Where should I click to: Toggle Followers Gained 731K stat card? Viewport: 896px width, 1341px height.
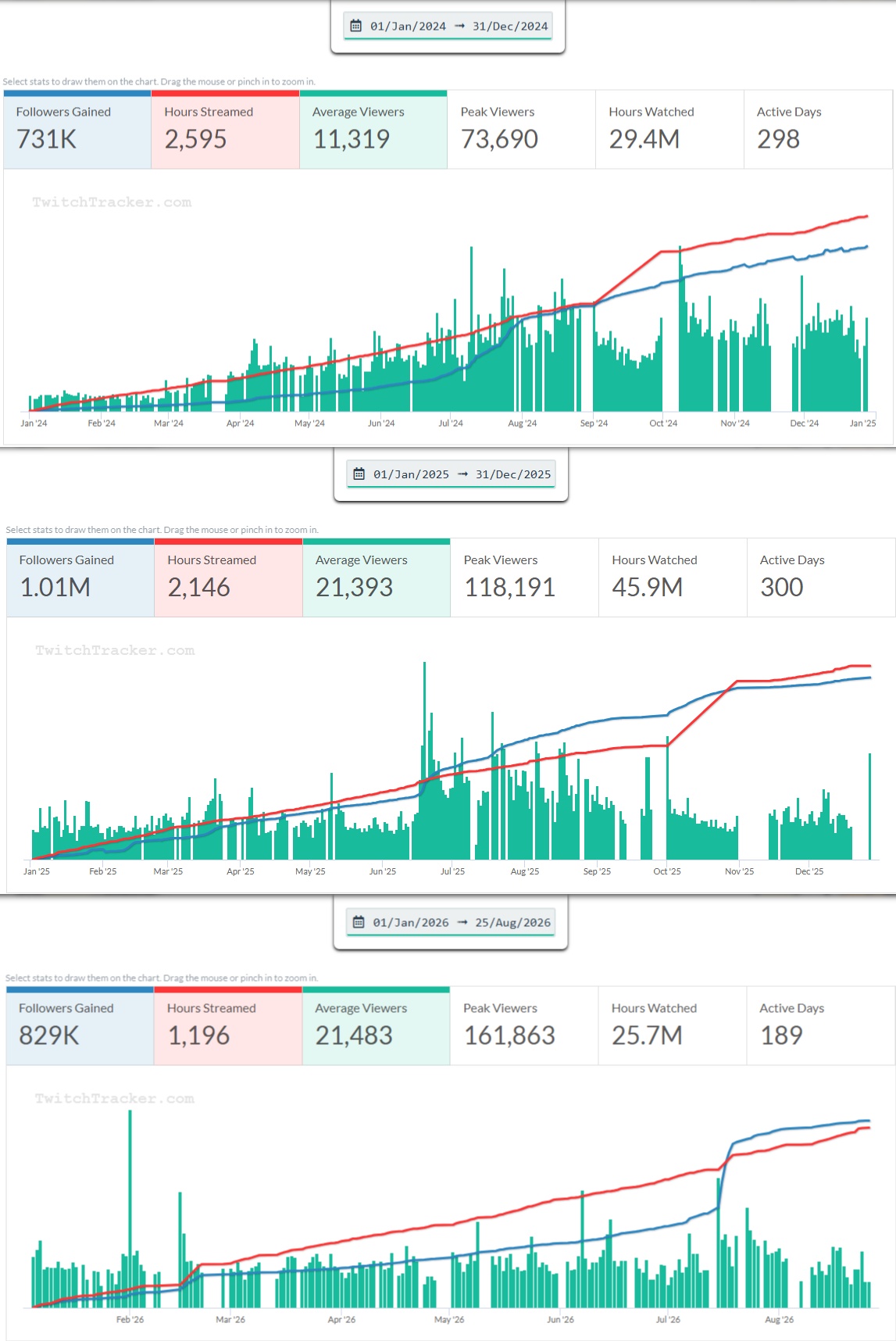[77, 130]
